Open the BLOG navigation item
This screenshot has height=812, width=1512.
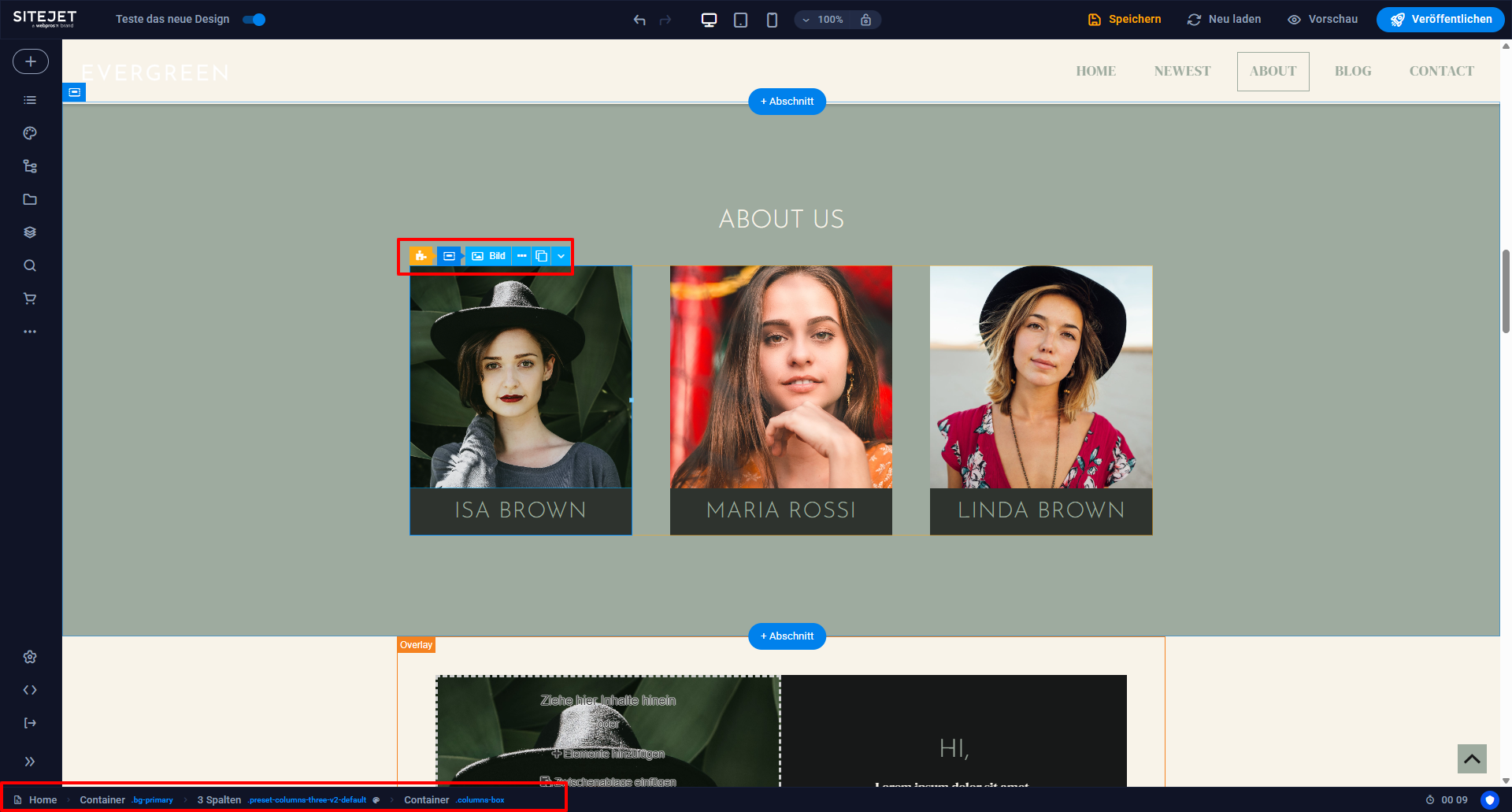coord(1353,71)
